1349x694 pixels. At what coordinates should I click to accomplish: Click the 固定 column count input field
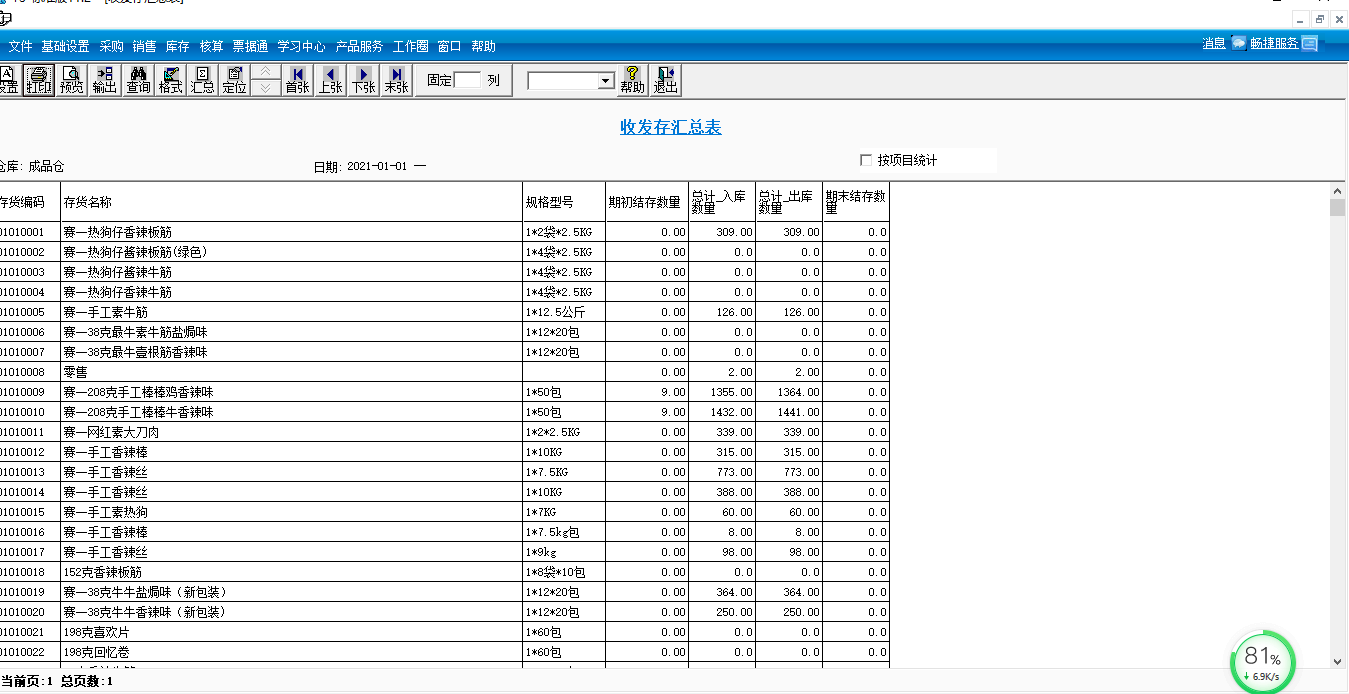click(x=467, y=80)
